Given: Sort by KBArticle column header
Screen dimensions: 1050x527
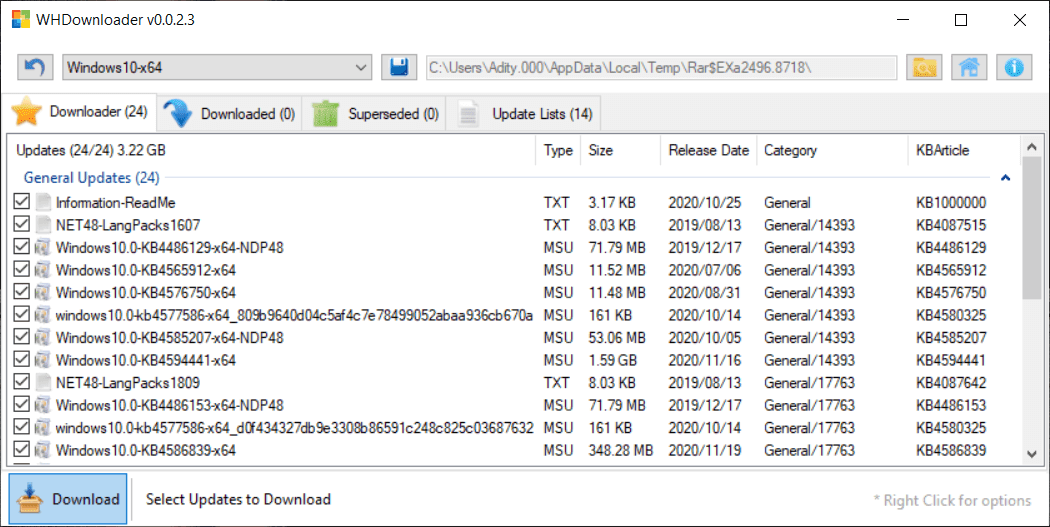Looking at the screenshot, I should [x=964, y=151].
